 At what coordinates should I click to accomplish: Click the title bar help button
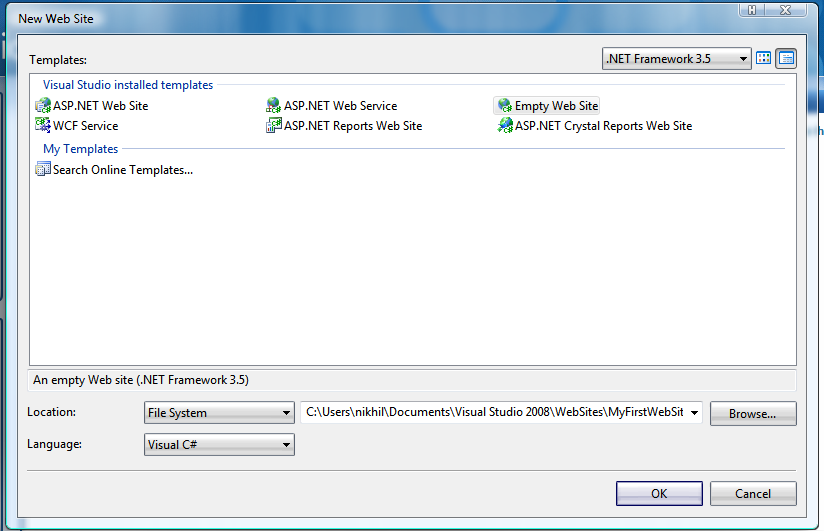tap(752, 8)
